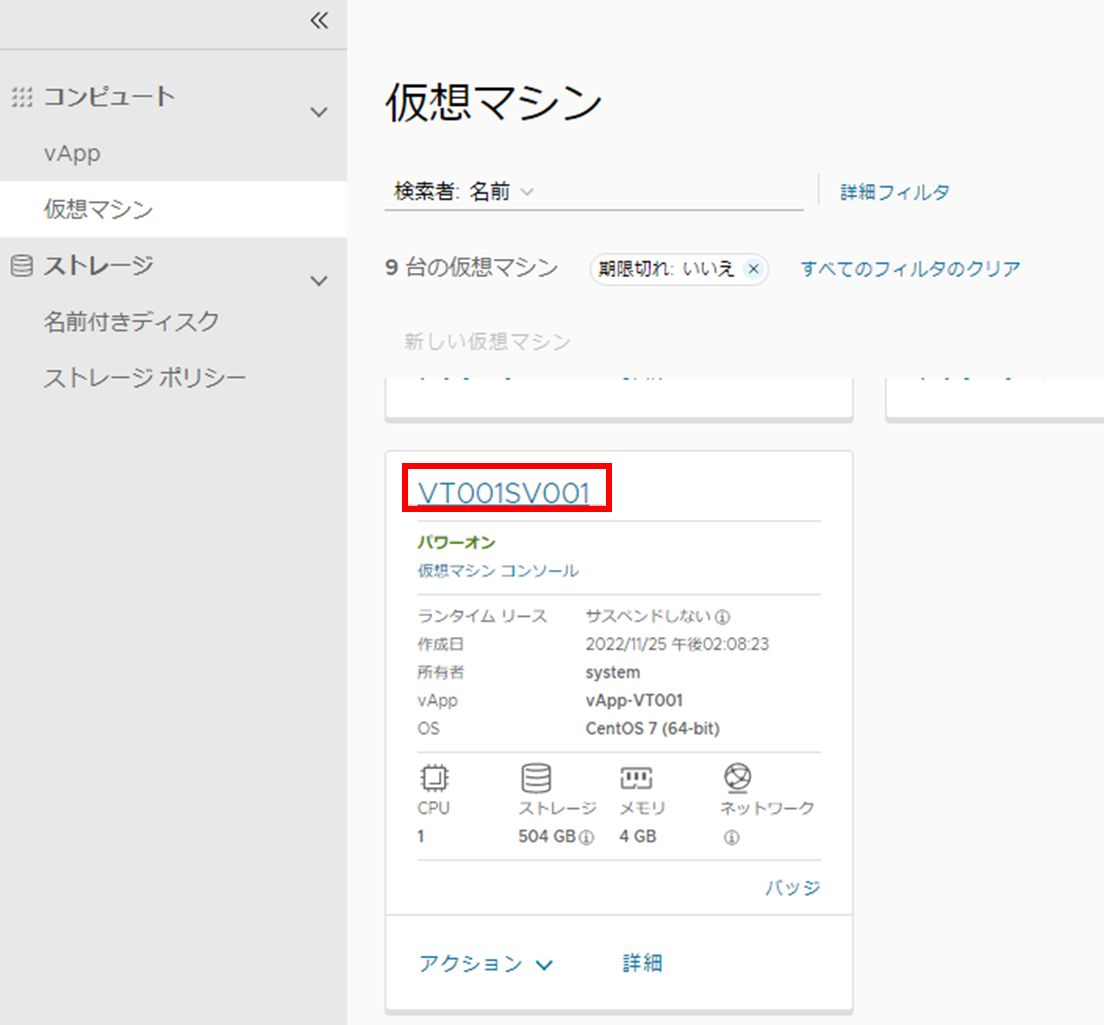Collapse the ストレージ section chevron
The height and width of the screenshot is (1025, 1104).
tap(319, 281)
